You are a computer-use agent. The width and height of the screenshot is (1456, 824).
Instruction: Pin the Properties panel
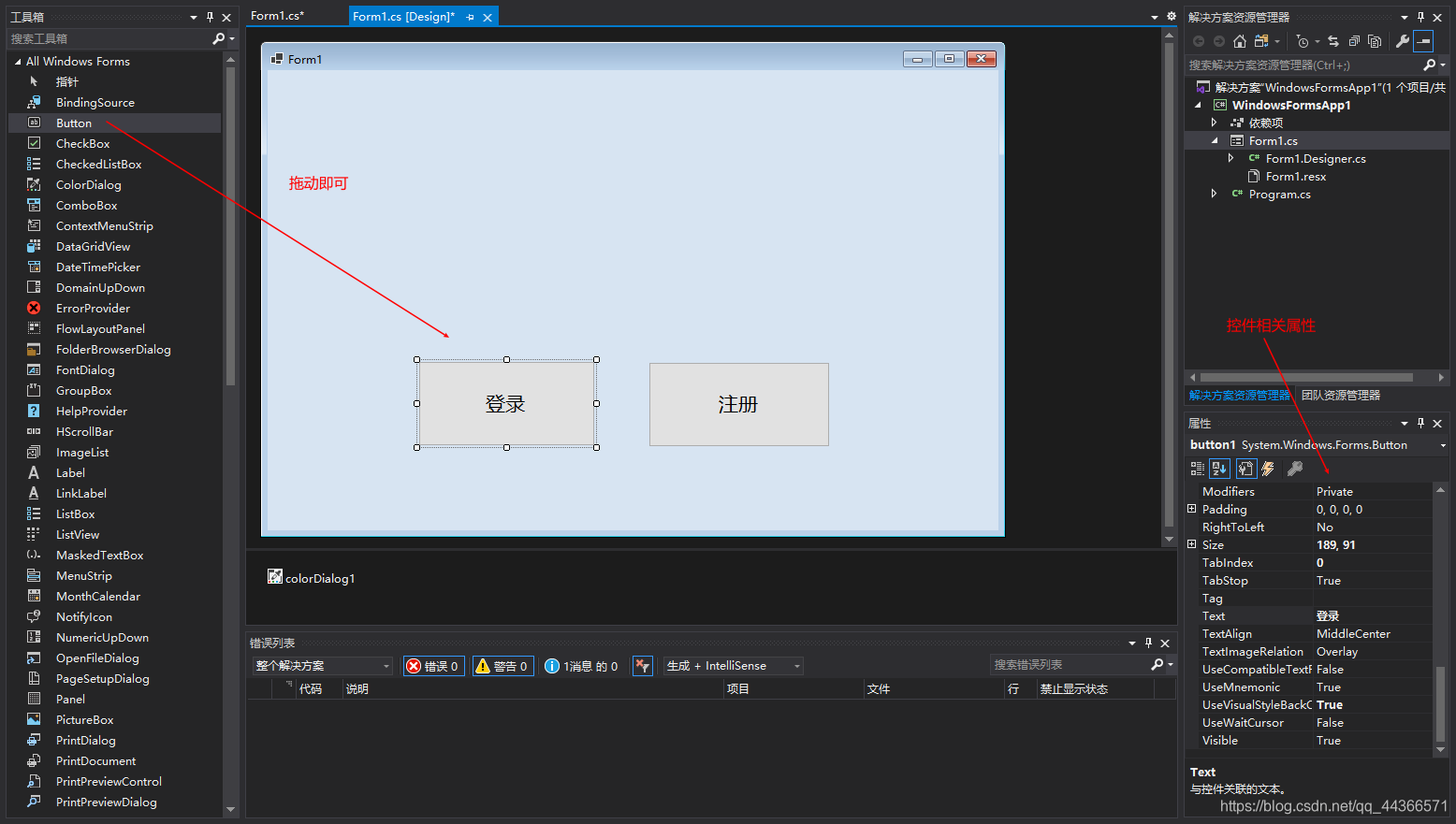tap(1420, 423)
